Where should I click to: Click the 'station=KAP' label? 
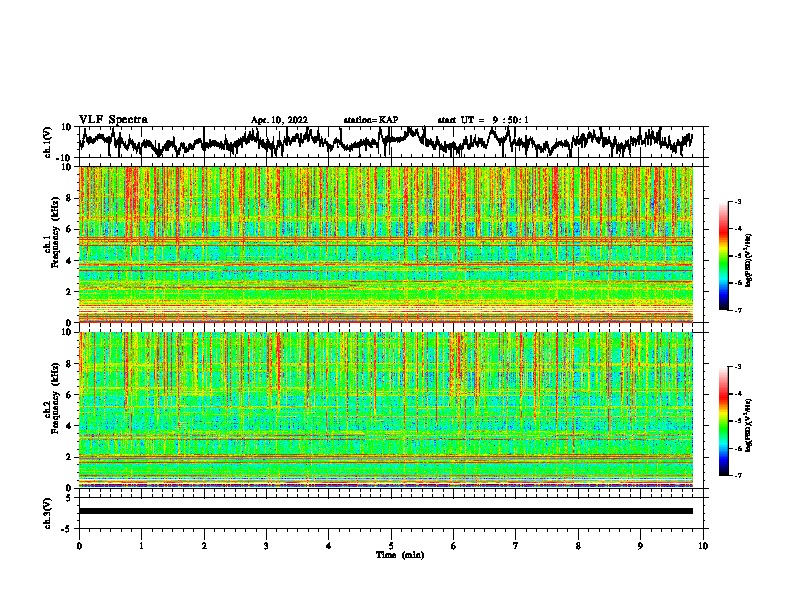pos(371,120)
